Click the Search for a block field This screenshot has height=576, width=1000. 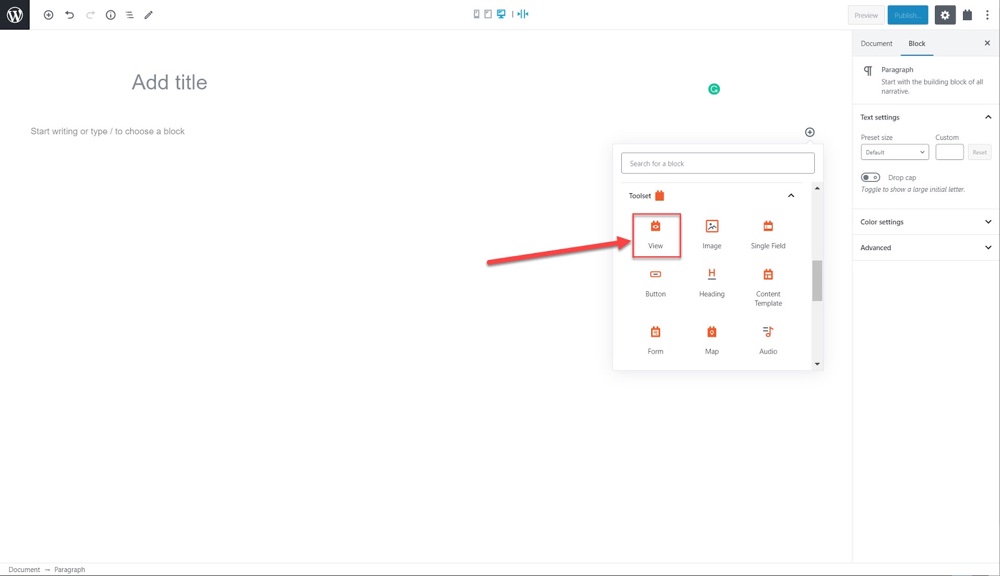[717, 163]
